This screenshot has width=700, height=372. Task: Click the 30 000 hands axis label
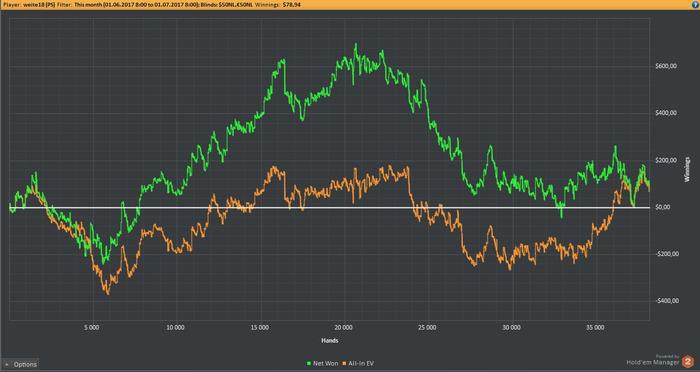(x=511, y=328)
